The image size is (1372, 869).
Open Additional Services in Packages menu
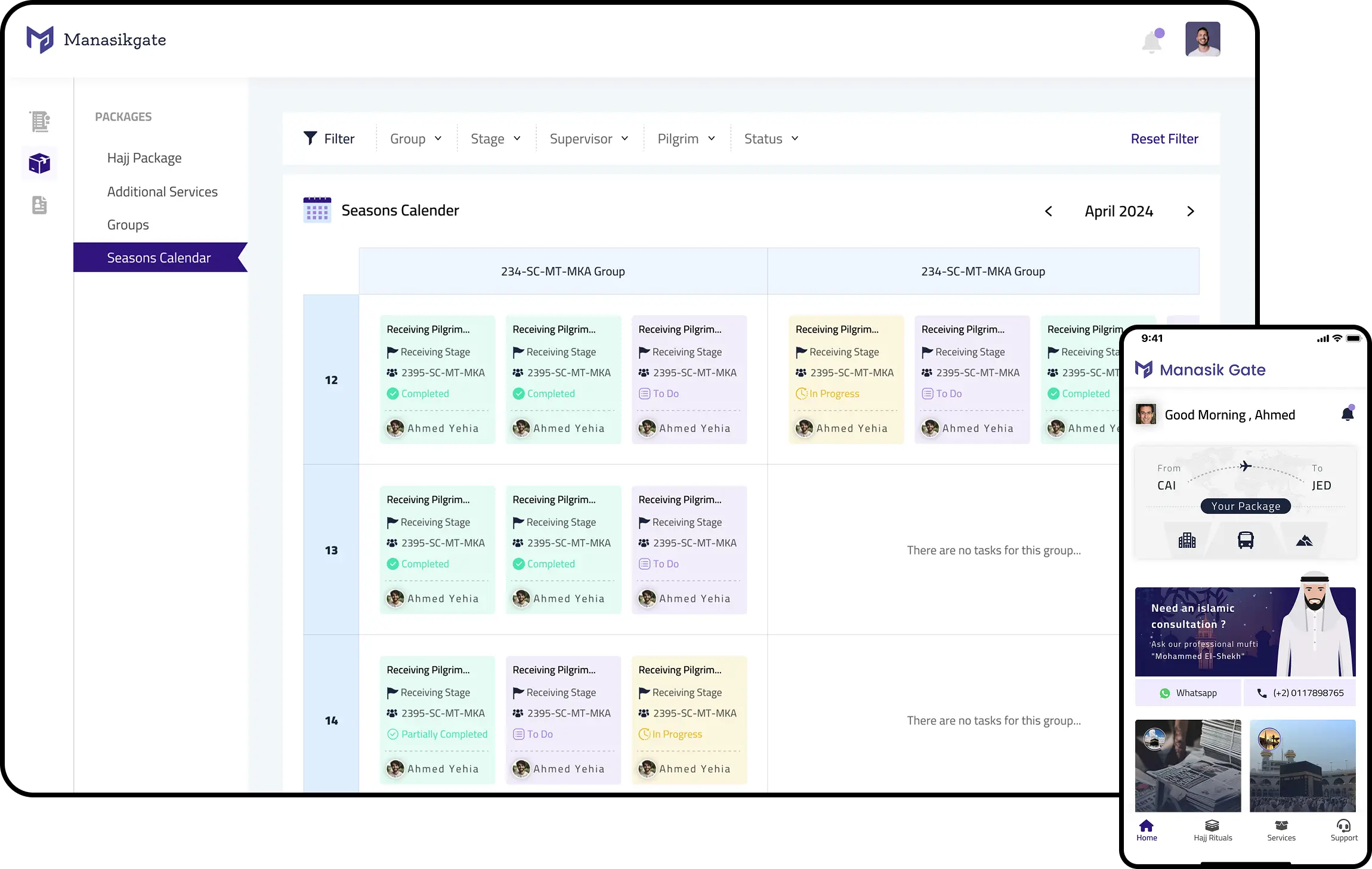tap(162, 192)
